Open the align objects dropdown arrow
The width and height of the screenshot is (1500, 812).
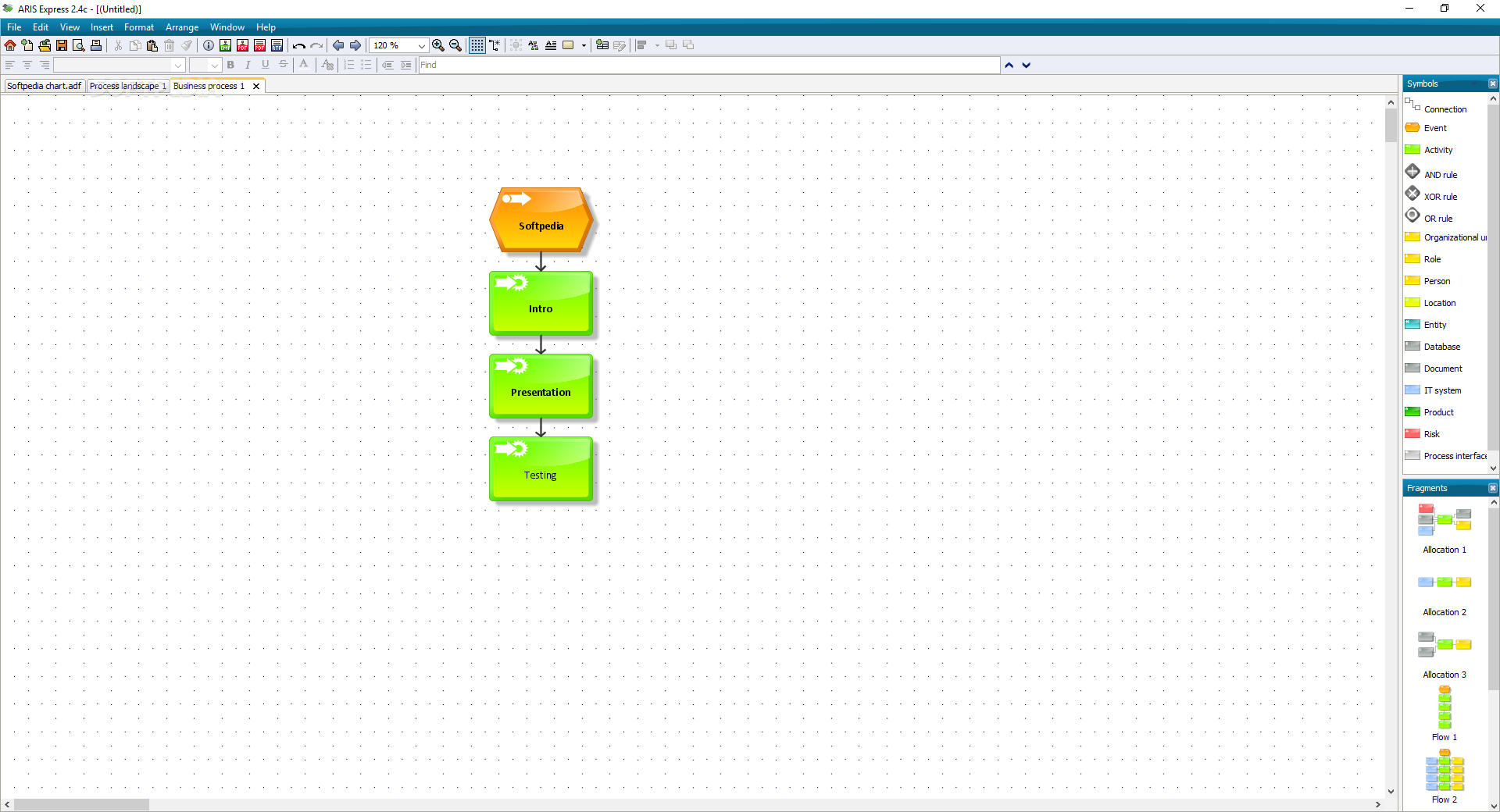657,45
